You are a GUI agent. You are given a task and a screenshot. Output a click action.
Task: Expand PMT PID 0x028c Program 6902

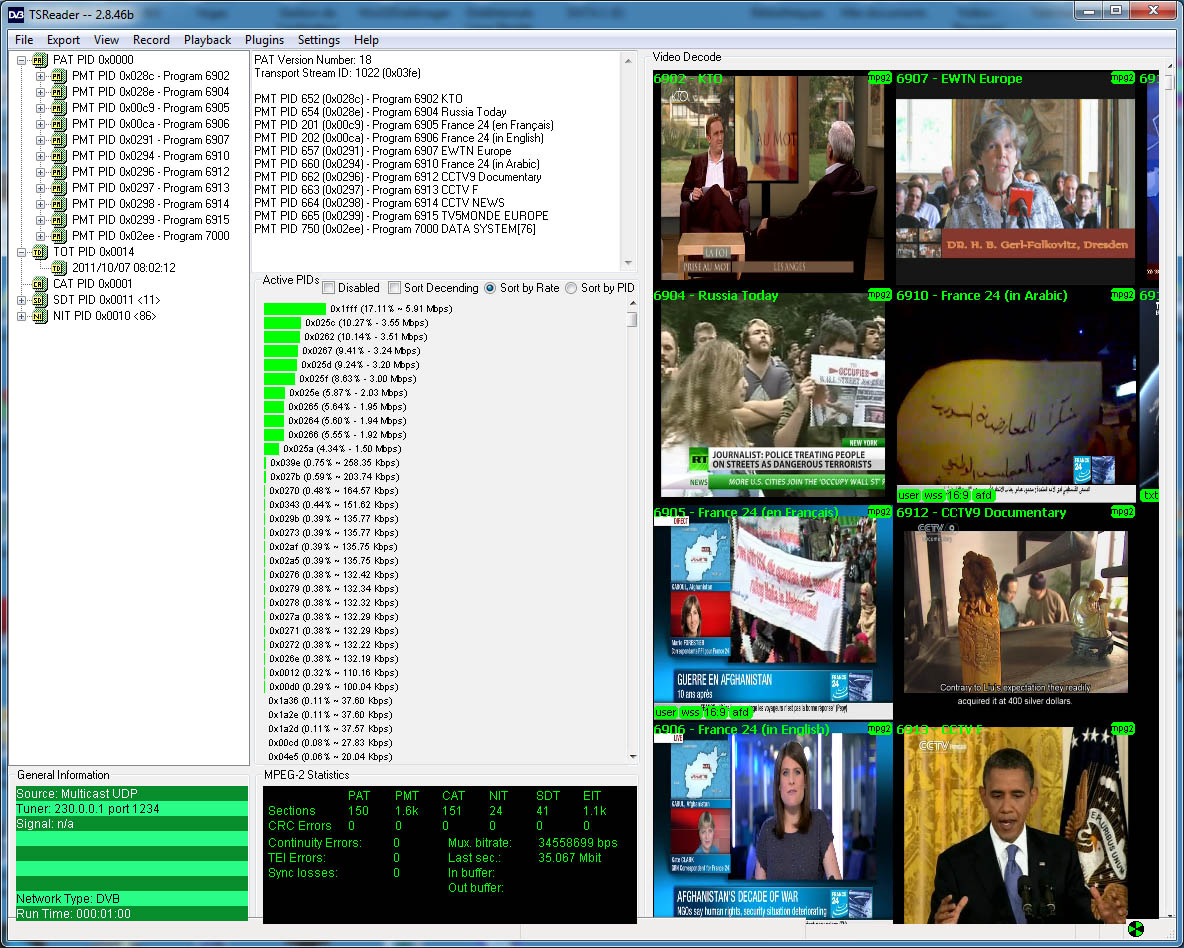coord(40,76)
